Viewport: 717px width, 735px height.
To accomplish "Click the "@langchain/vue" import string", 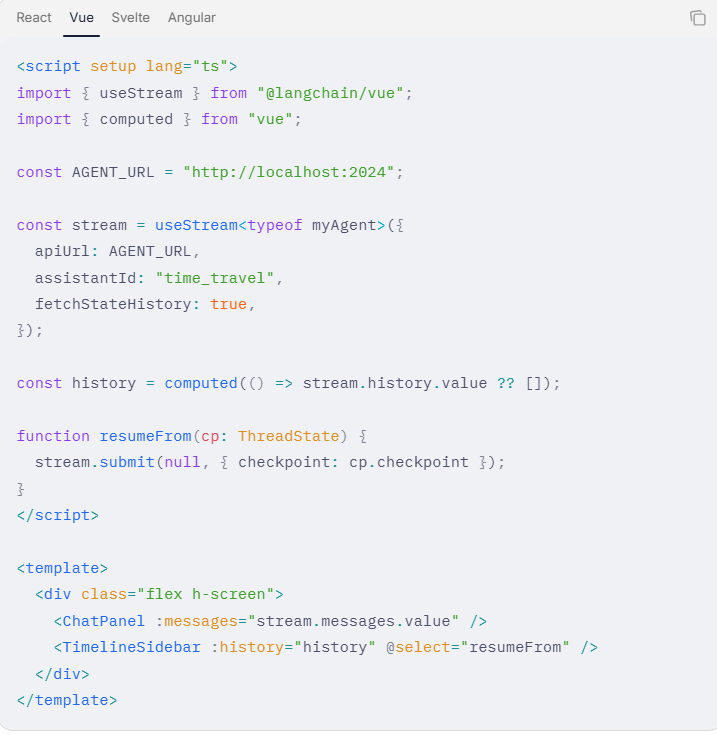I will click(x=330, y=93).
